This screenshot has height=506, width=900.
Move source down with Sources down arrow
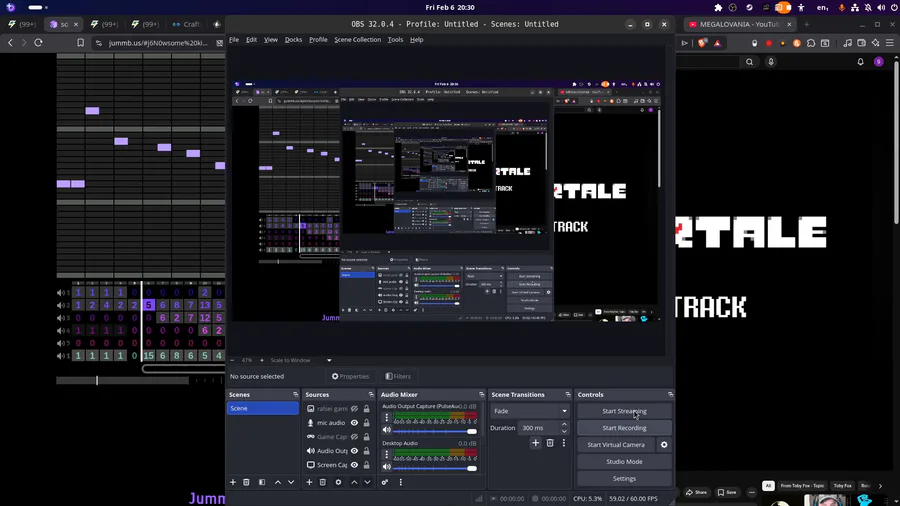(367, 482)
